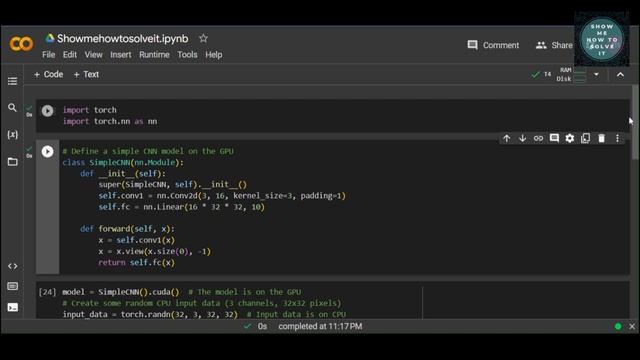Star the Showmehowtosolveit.ipynb notebook
This screenshot has width=640, height=360.
point(203,38)
